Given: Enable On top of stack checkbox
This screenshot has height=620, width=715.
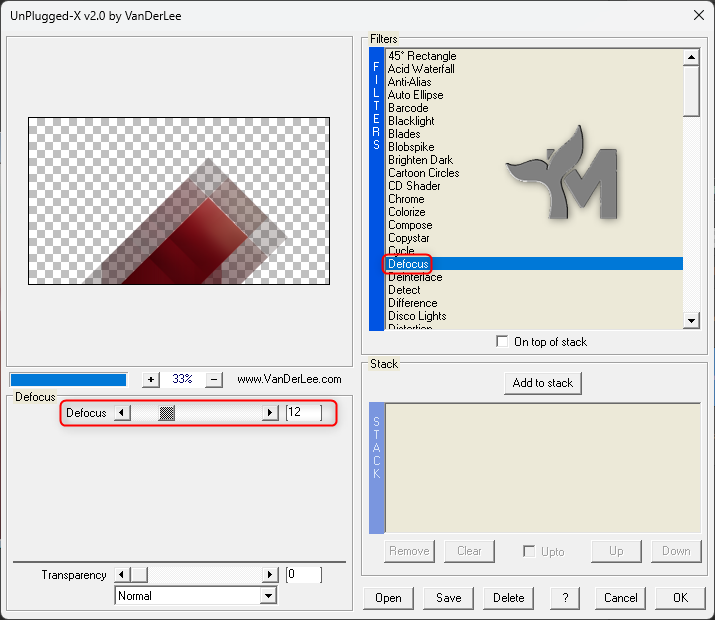Looking at the screenshot, I should point(502,341).
